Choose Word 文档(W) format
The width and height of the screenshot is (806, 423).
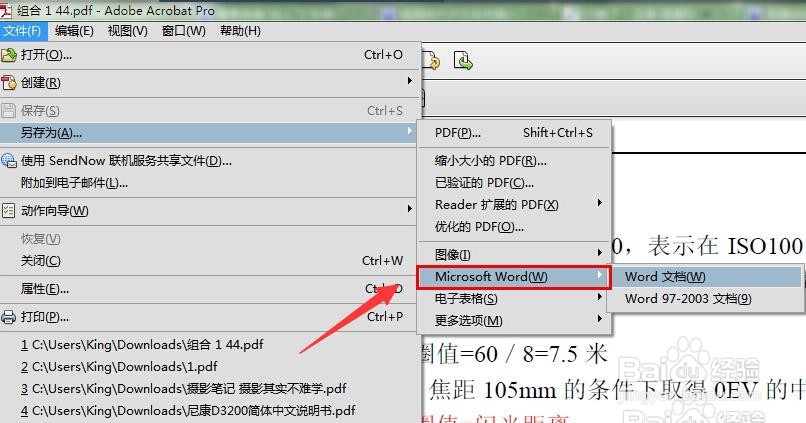[705, 277]
